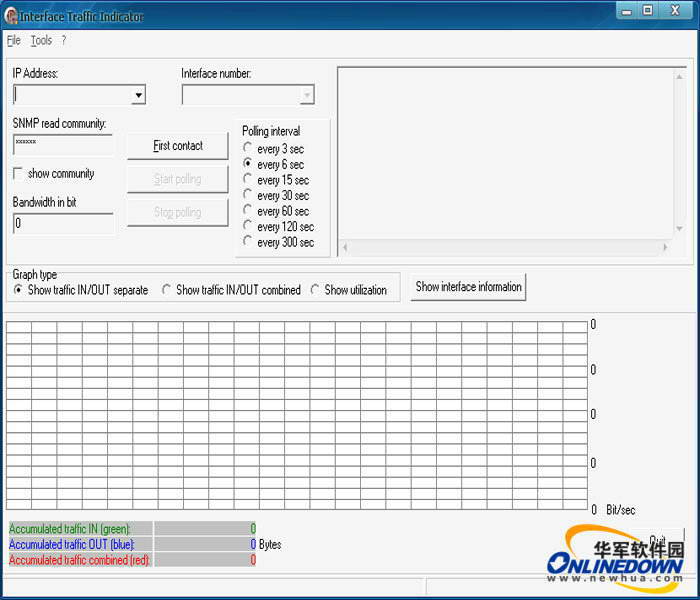Click the Bandwidth in bit field
Viewport: 700px width, 600px height.
(63, 223)
